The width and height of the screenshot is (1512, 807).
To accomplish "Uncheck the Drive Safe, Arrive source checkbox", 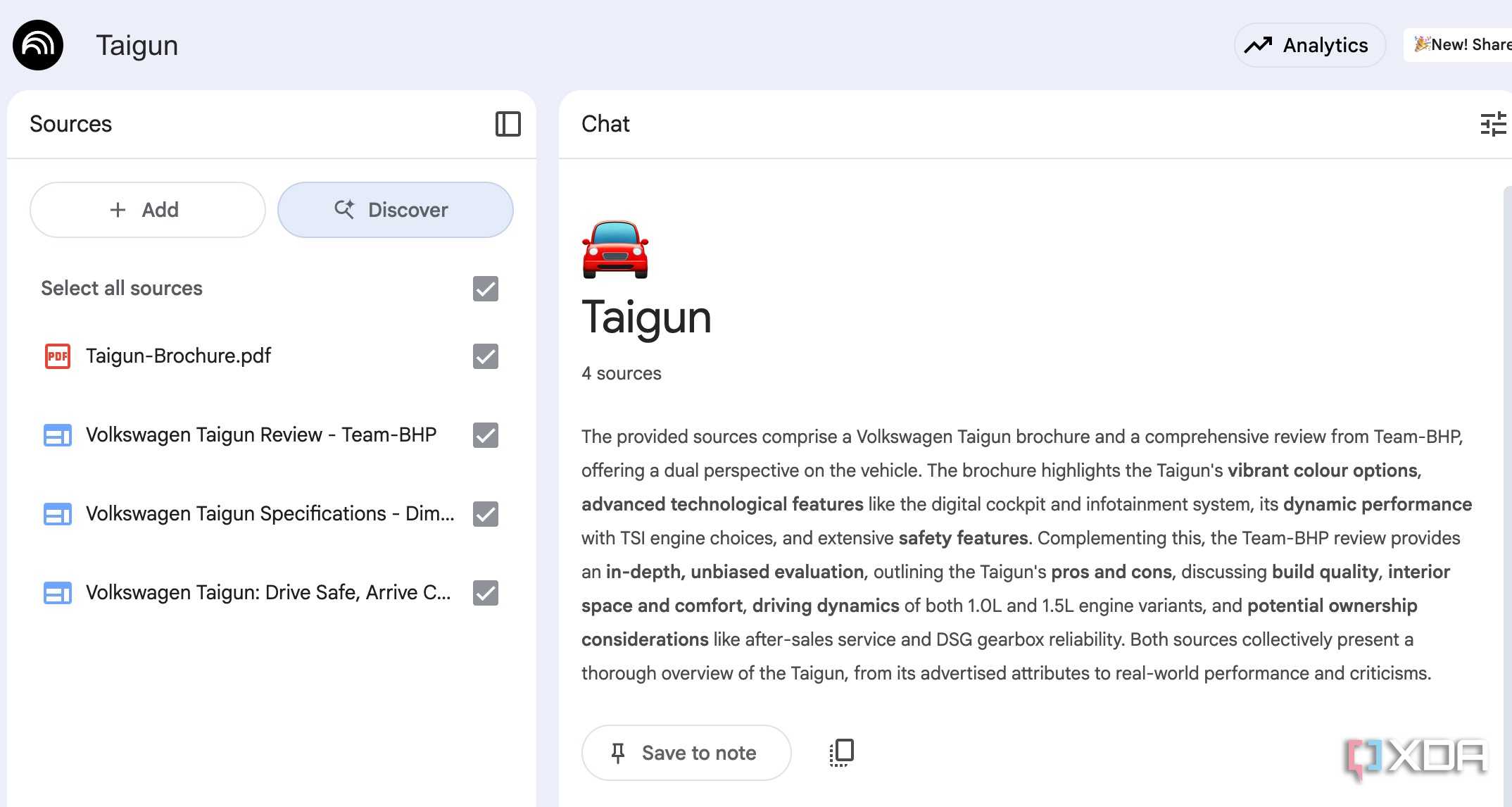I will coord(486,593).
